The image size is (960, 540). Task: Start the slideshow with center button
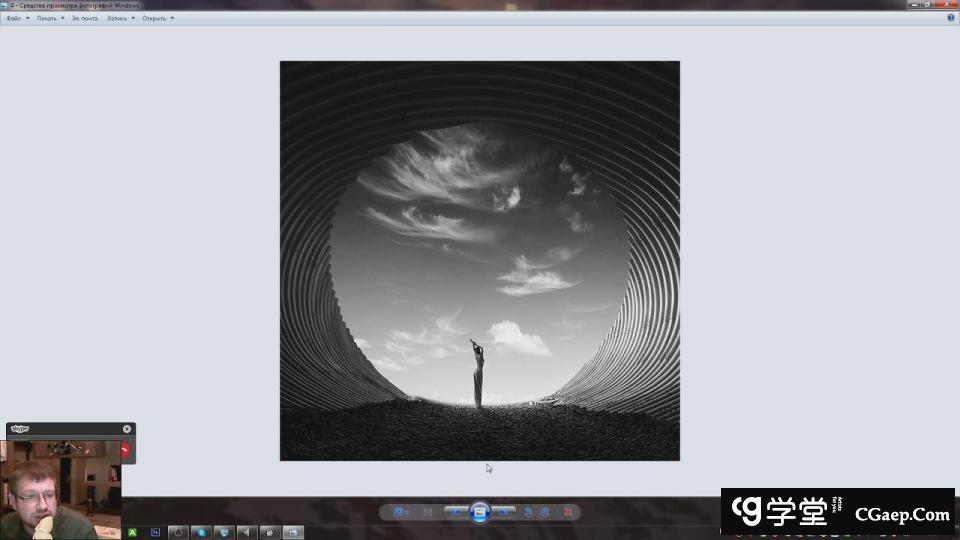480,512
